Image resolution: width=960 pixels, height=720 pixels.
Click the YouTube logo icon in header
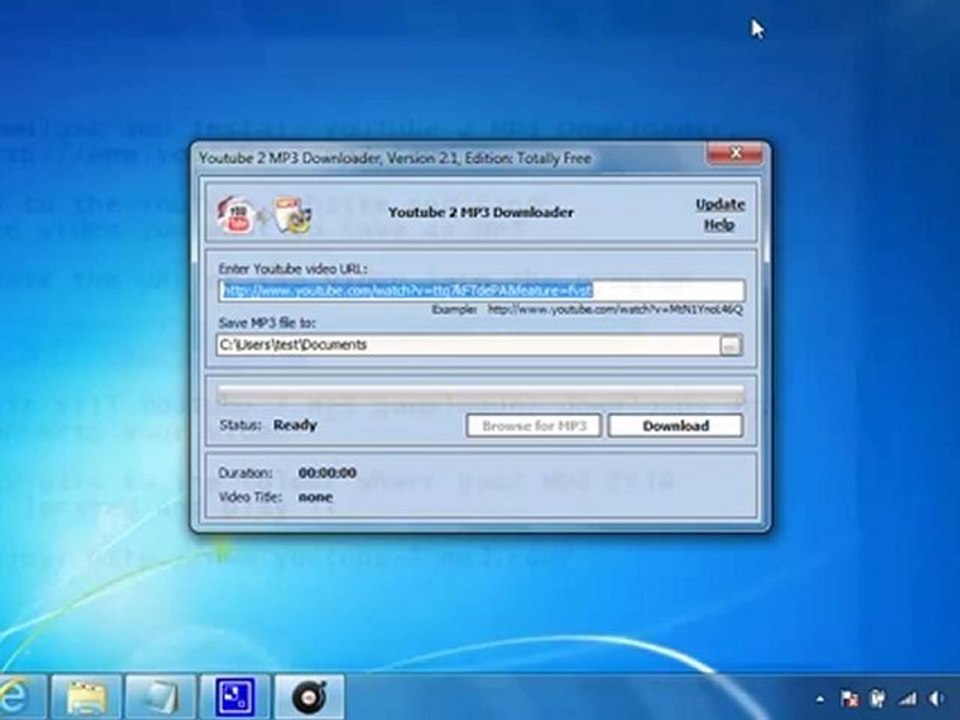(236, 214)
